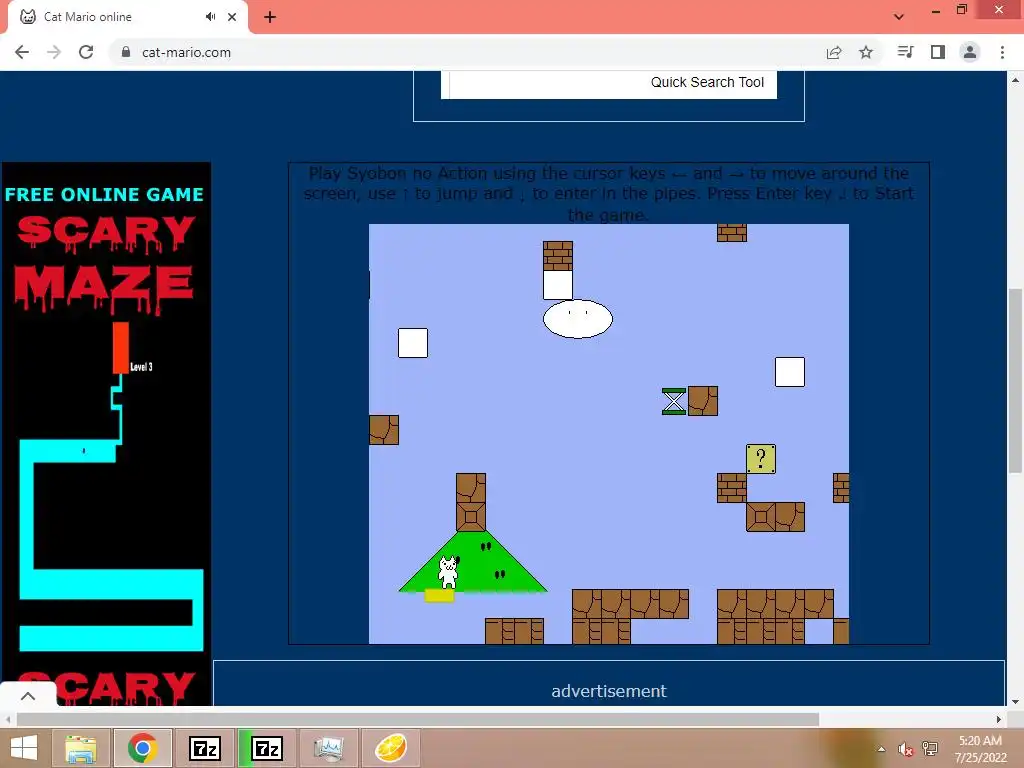Expand the tab search chevron
Image resolution: width=1024 pixels, height=768 pixels.
pos(899,17)
